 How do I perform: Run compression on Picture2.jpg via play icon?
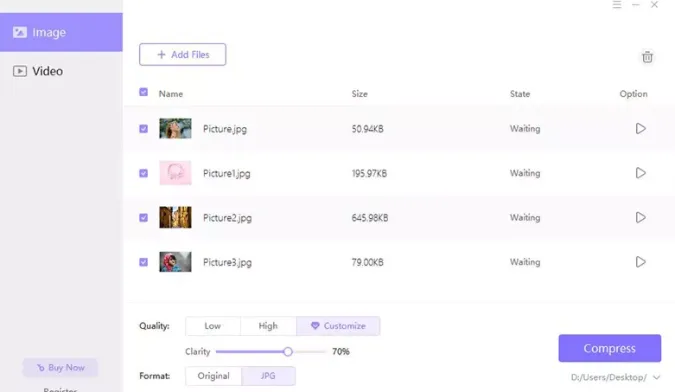pos(640,218)
